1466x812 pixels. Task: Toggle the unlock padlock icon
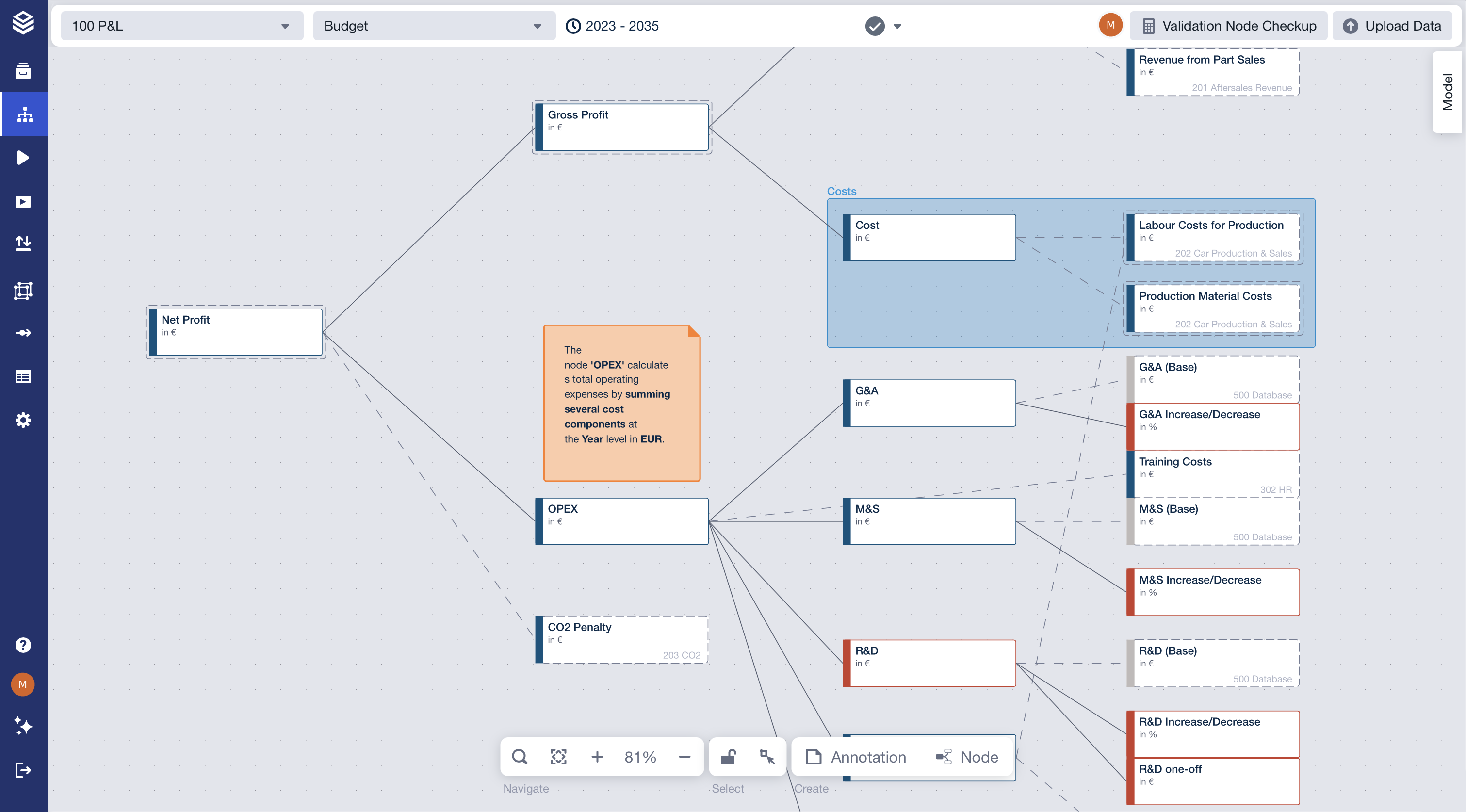click(x=728, y=757)
